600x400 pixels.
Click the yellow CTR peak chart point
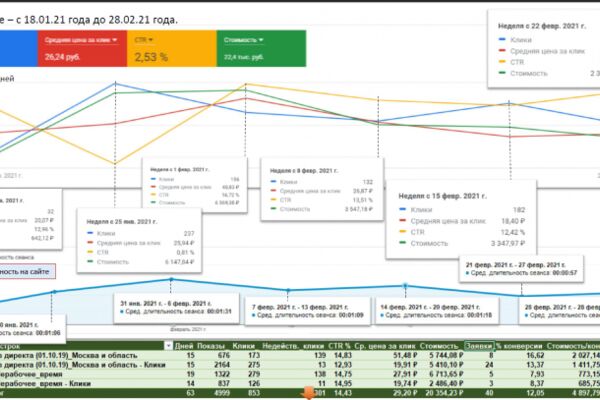coord(246,84)
